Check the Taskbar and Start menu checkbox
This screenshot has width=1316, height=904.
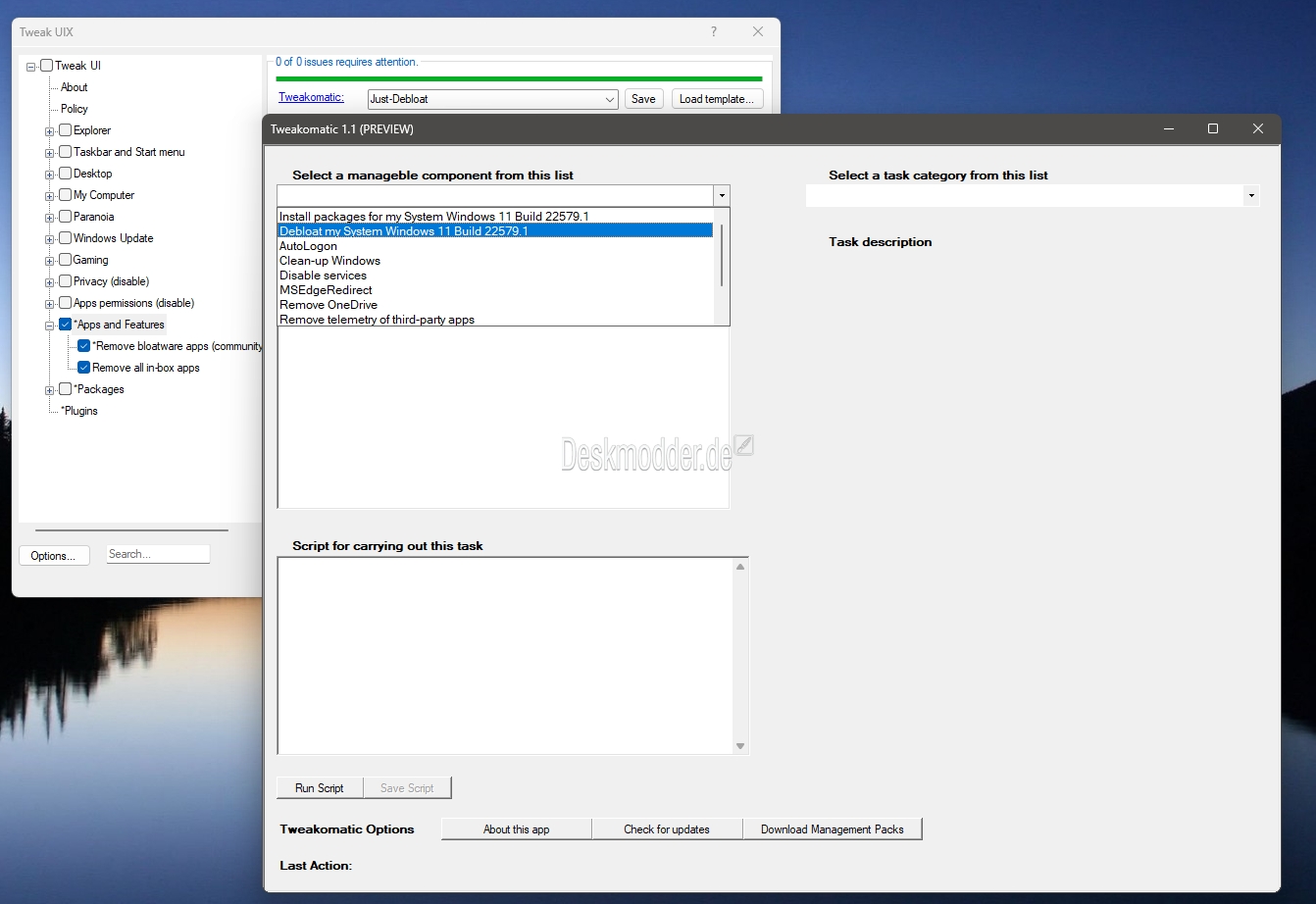coord(65,152)
